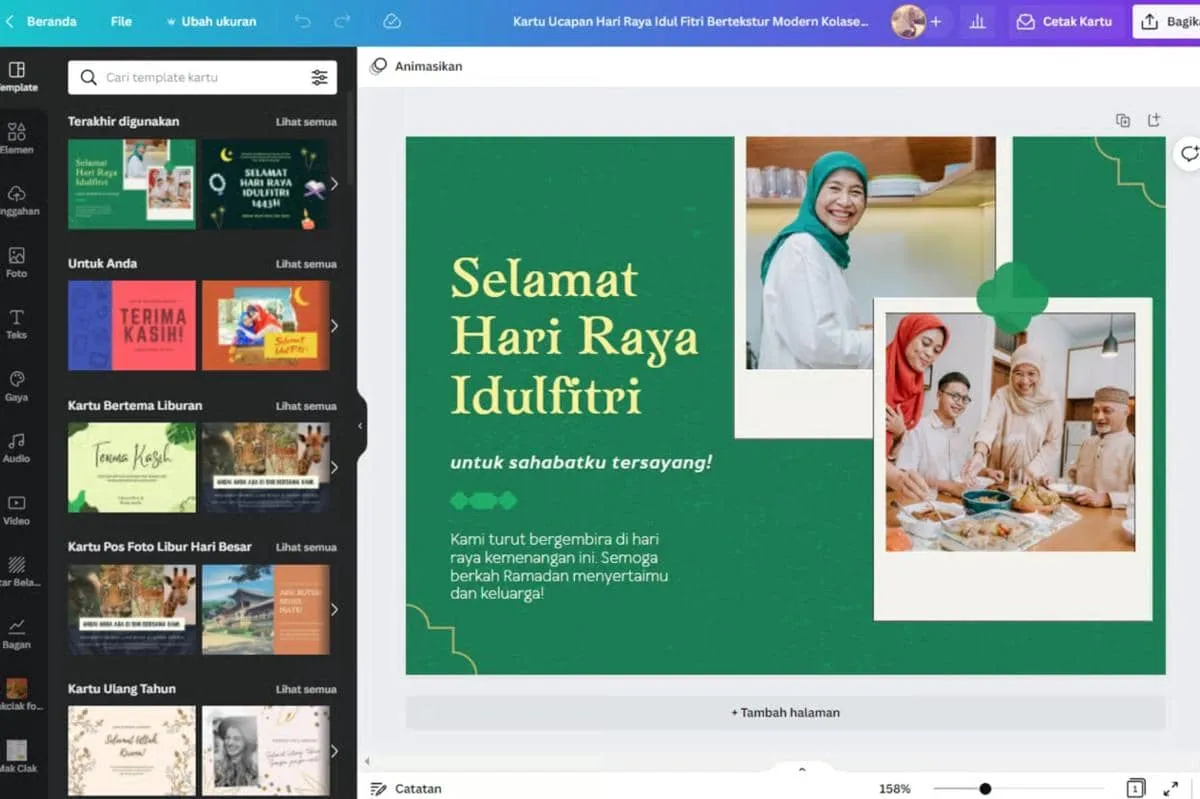The height and width of the screenshot is (799, 1200).
Task: Select floral birthday card template
Action: (x=131, y=751)
